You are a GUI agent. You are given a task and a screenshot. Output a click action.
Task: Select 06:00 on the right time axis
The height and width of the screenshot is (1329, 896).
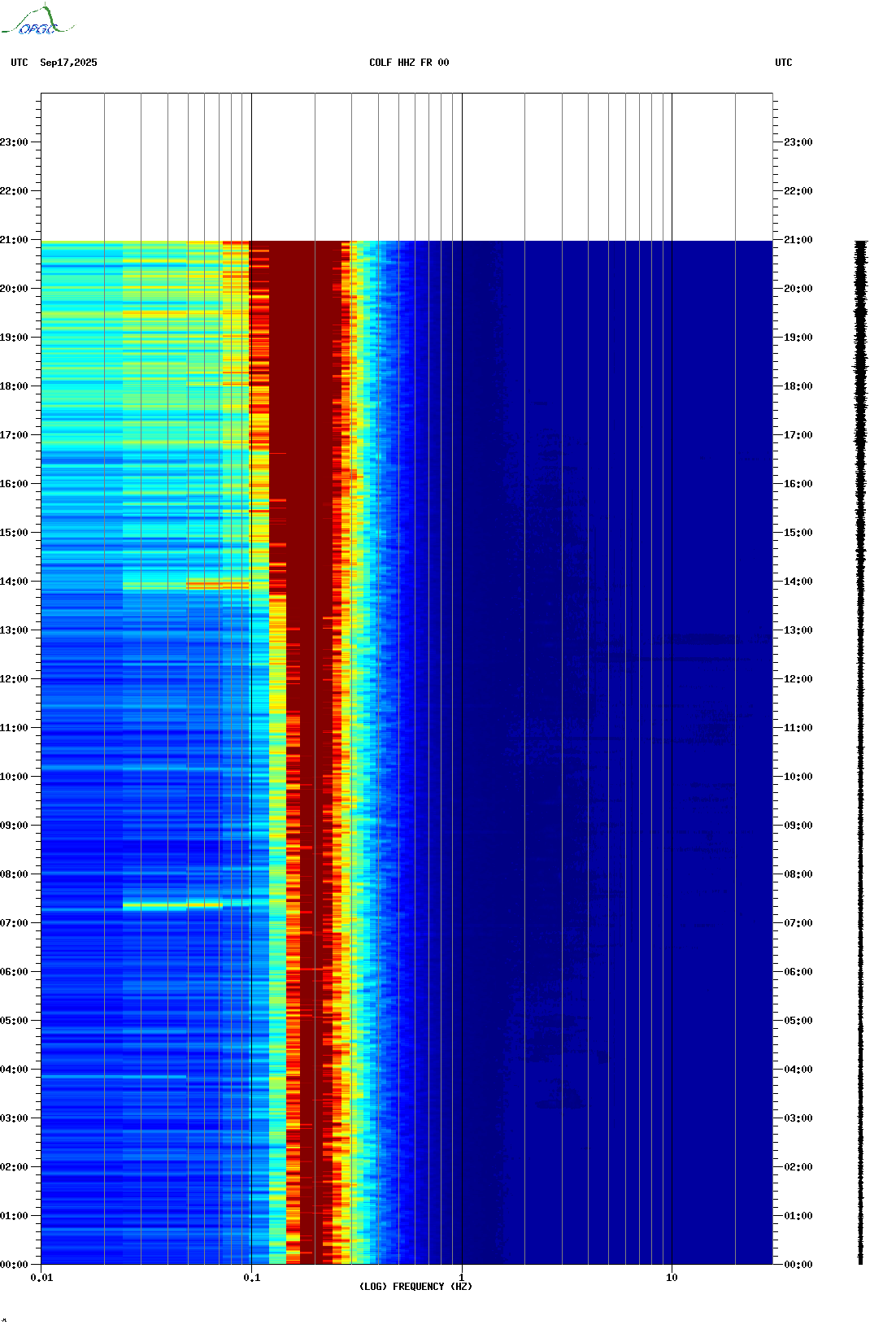[x=798, y=972]
